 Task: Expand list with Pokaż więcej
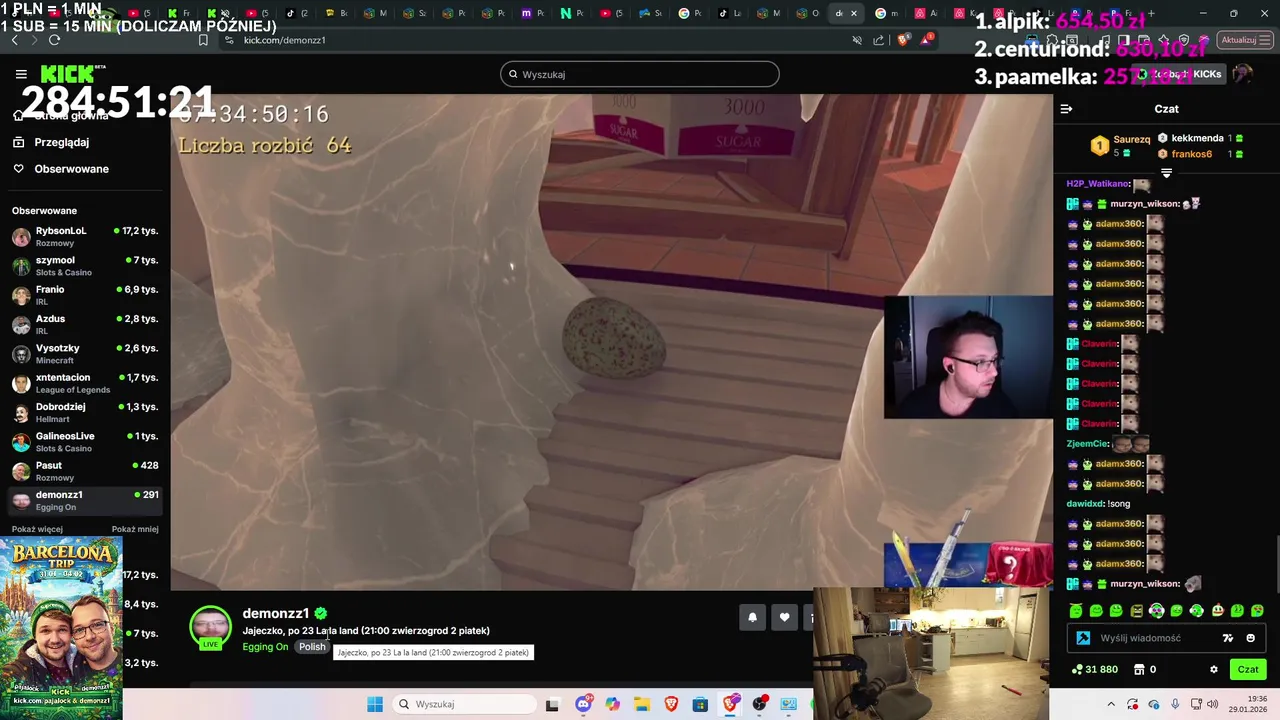37,529
